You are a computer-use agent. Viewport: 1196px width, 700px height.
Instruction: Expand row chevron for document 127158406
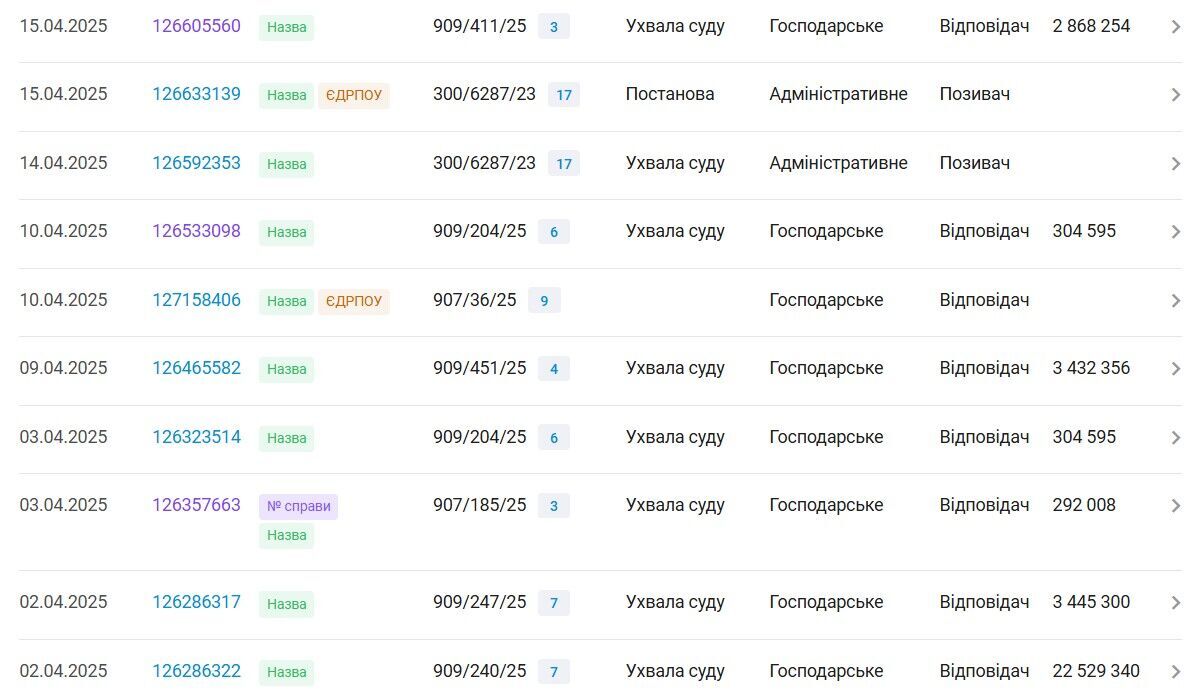[1175, 301]
